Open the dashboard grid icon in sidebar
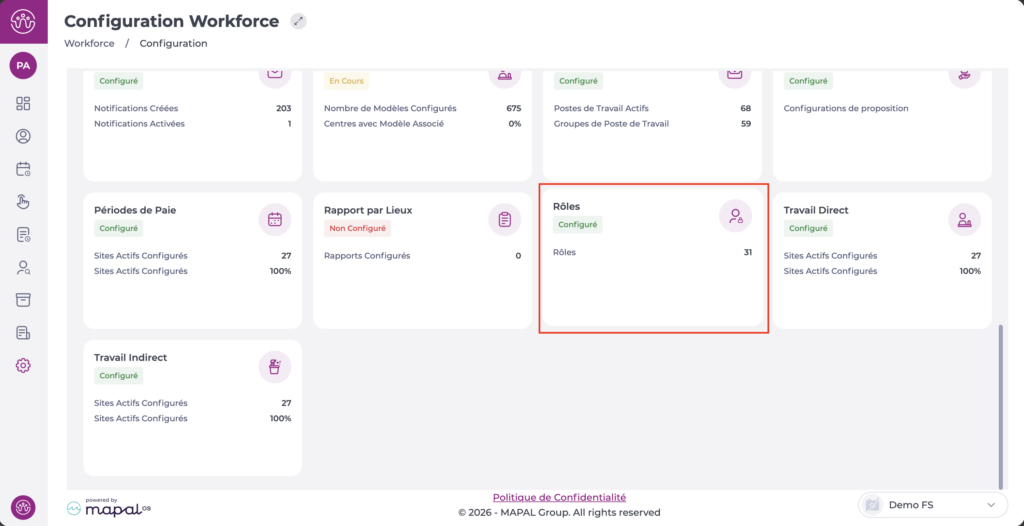1024x526 pixels. pos(23,103)
